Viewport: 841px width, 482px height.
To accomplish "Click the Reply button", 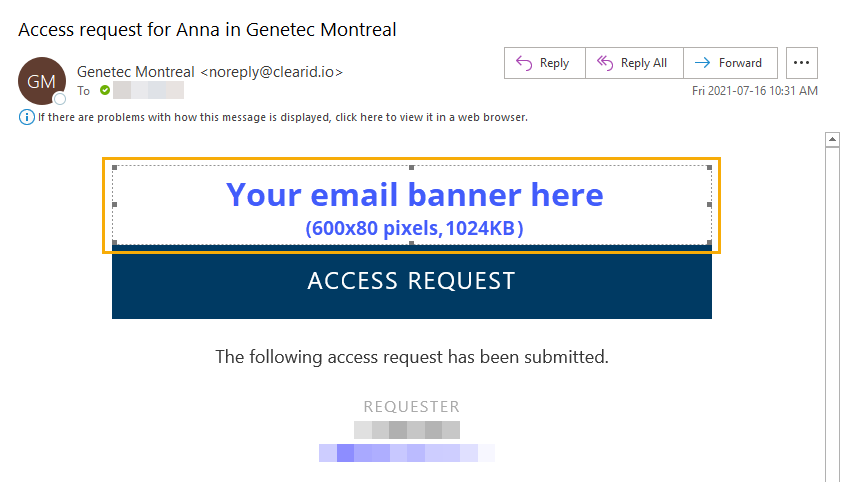I will [544, 63].
